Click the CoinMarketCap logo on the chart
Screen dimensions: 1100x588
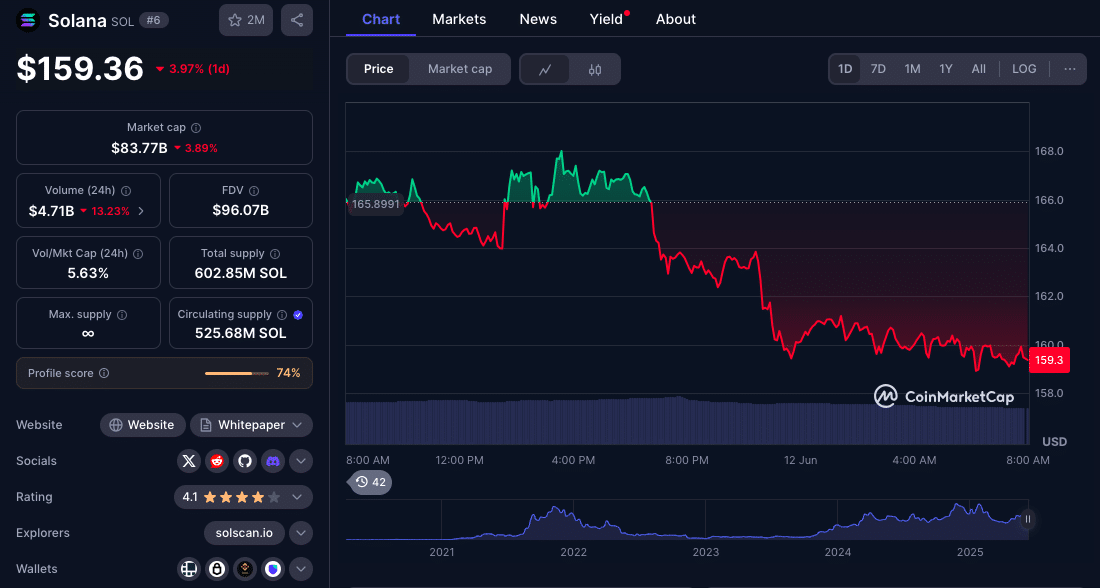pos(944,396)
